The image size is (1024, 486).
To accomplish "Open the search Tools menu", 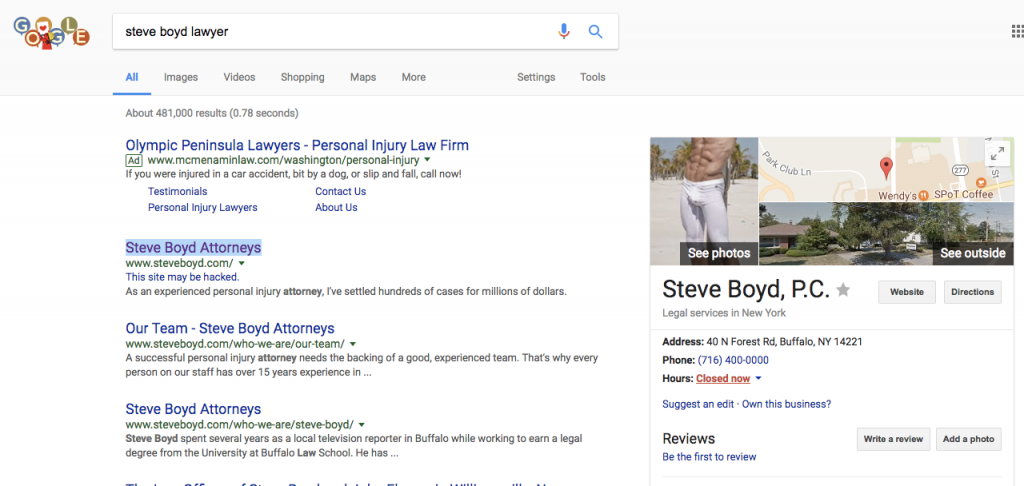I will click(592, 77).
